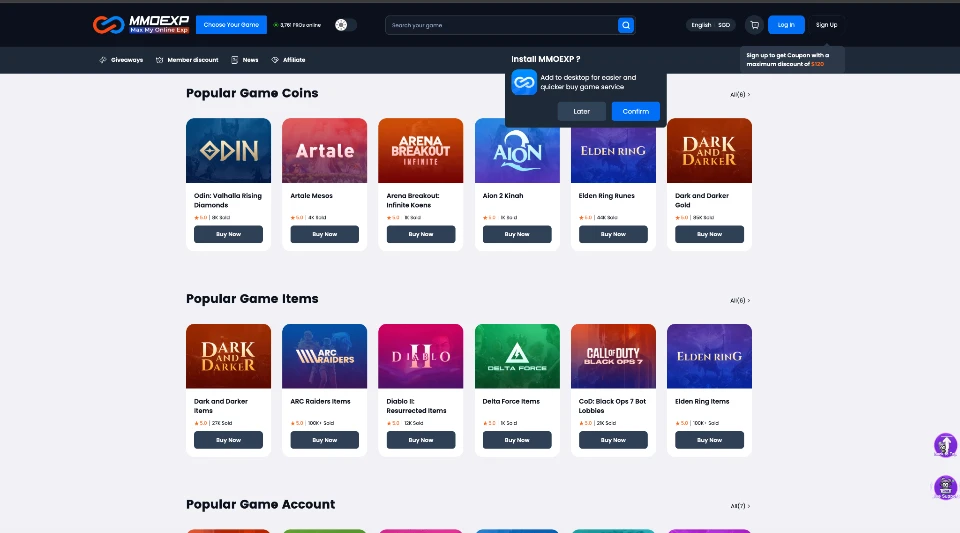The image size is (960, 533).
Task: Open the shopping cart icon
Action: click(x=754, y=25)
